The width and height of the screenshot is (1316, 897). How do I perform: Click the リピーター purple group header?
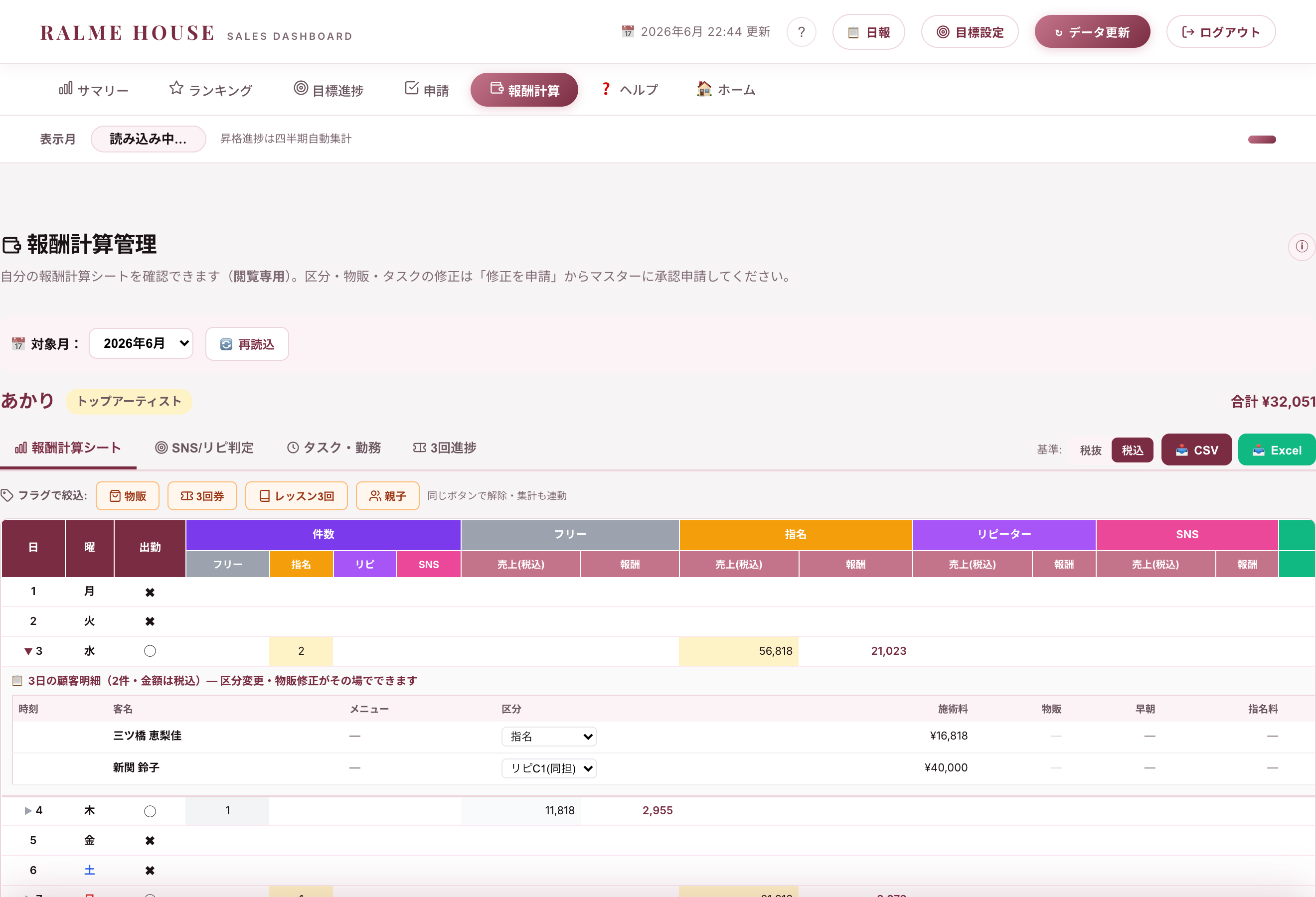click(1004, 535)
